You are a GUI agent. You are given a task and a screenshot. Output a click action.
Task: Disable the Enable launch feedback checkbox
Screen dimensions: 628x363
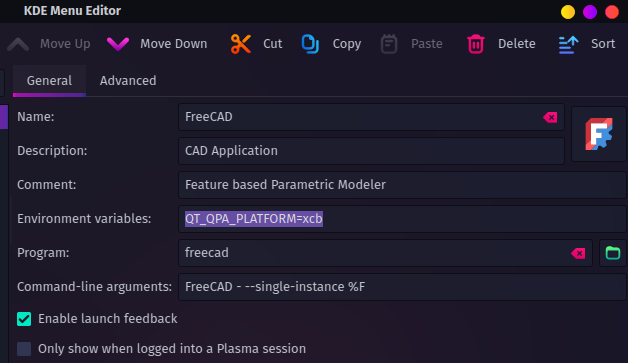(24, 319)
